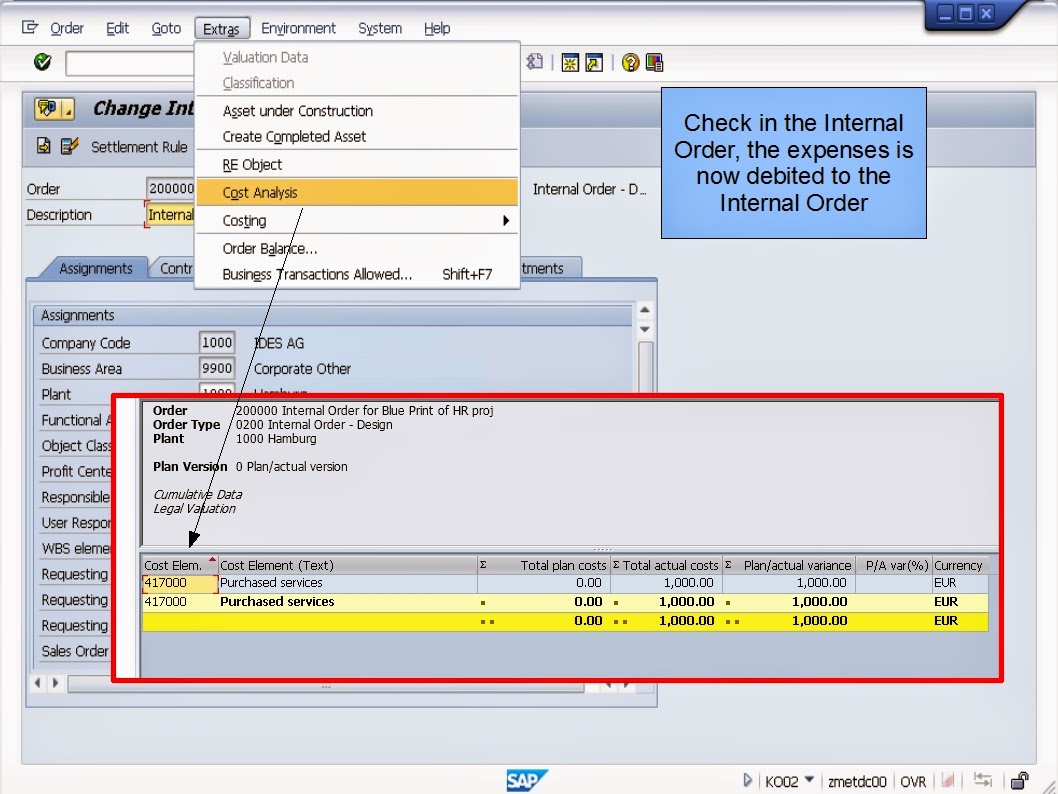Click the padlock icon in status bar
1058x794 pixels.
1020,781
